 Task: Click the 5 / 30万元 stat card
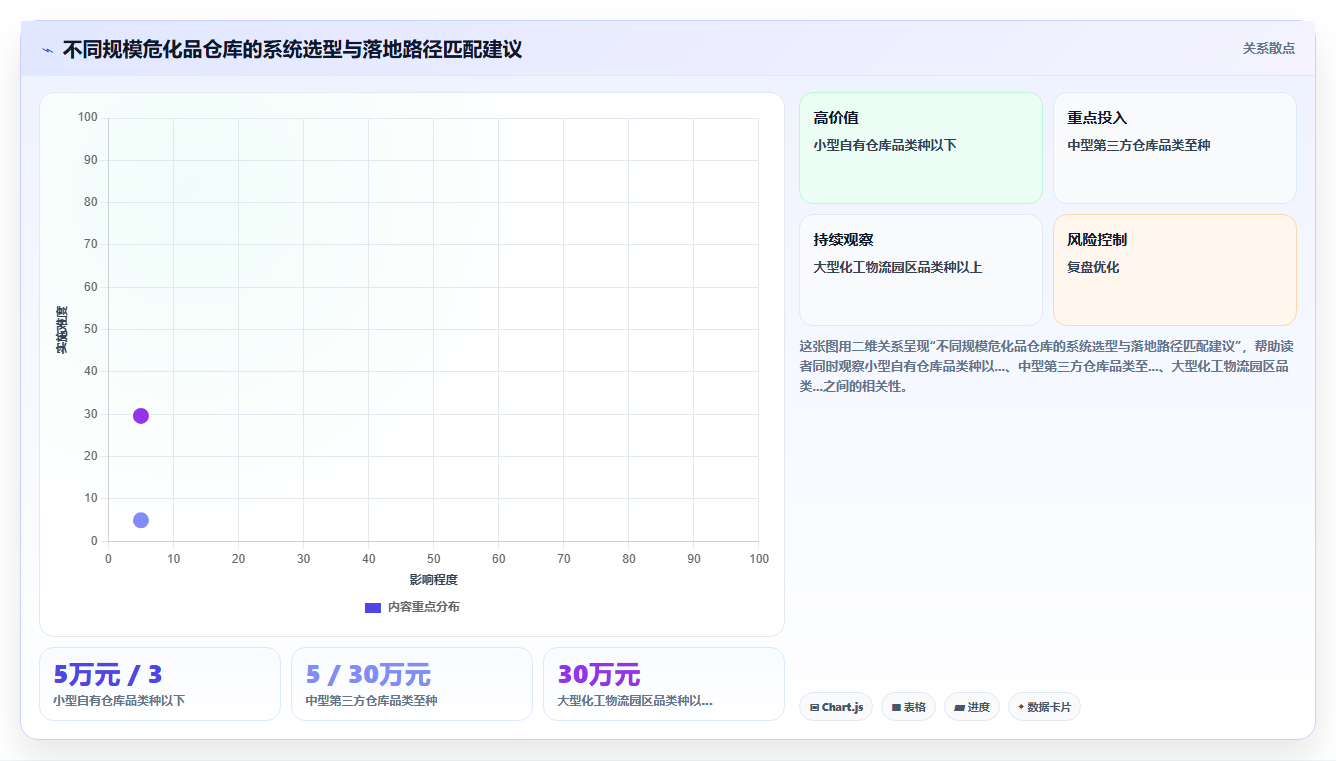point(412,684)
